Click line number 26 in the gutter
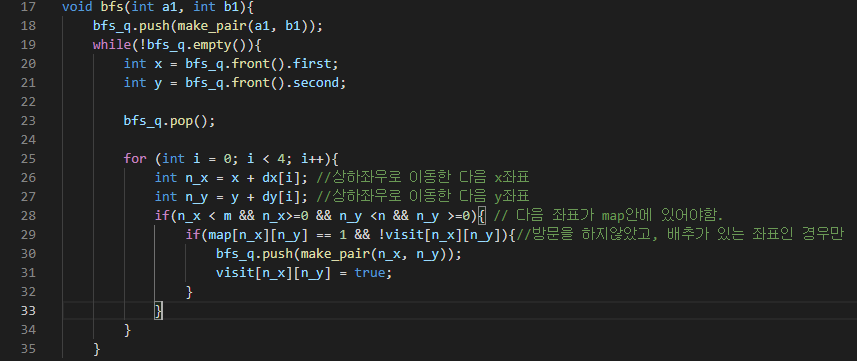Image resolution: width=857 pixels, height=361 pixels. [x=27, y=178]
